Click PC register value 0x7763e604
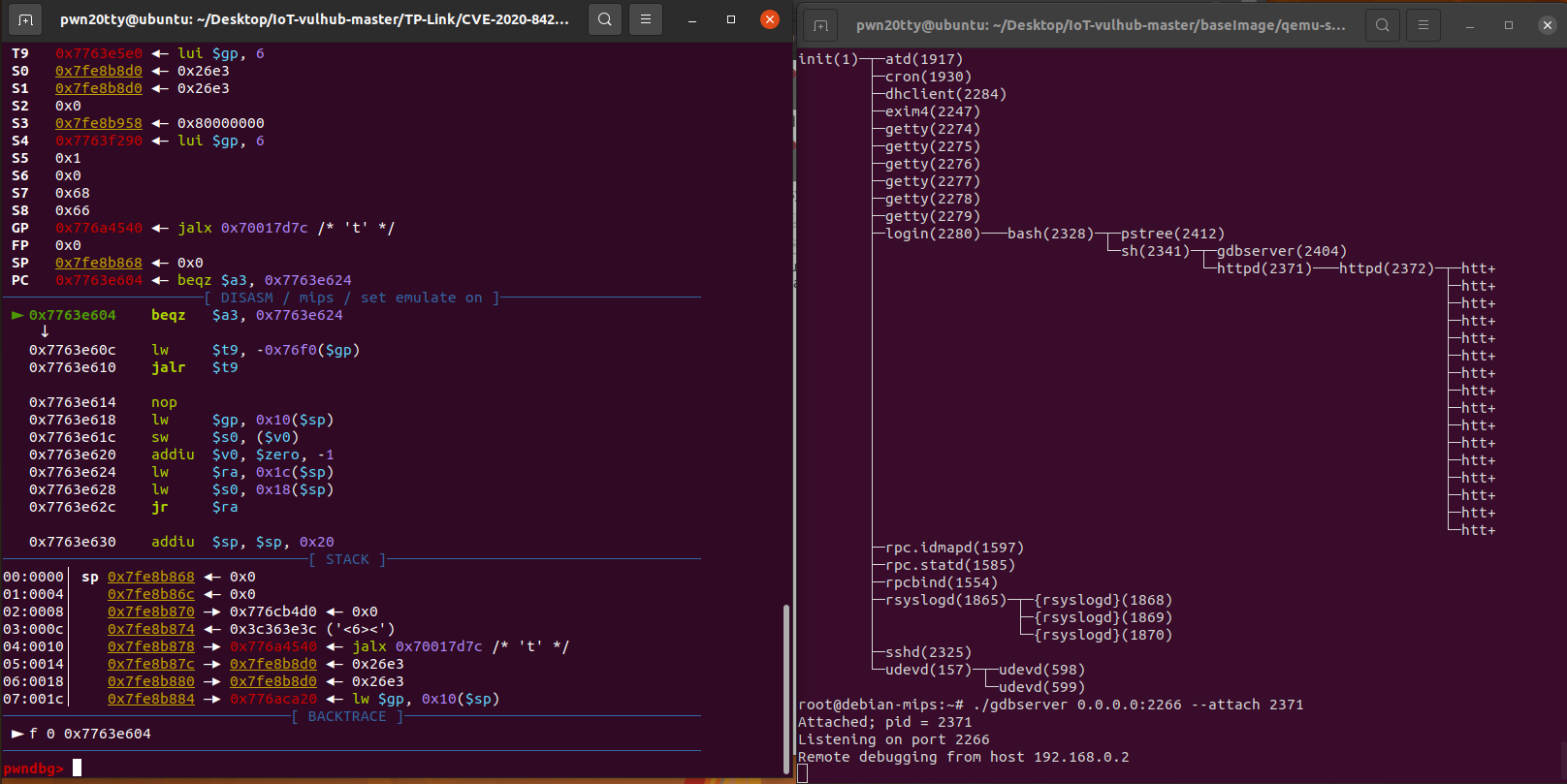The width and height of the screenshot is (1567, 784). (99, 280)
